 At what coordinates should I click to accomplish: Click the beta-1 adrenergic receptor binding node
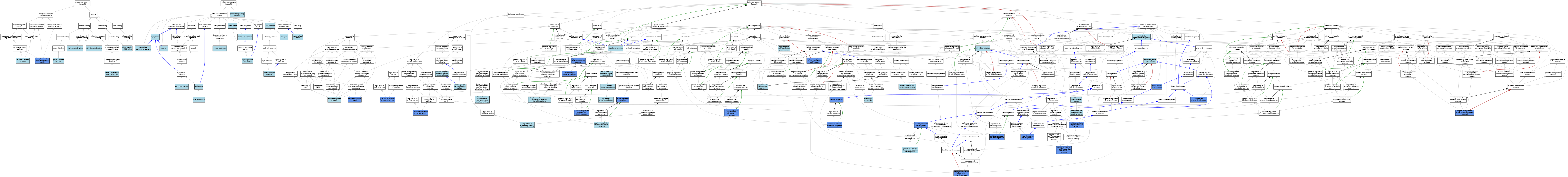112,74
